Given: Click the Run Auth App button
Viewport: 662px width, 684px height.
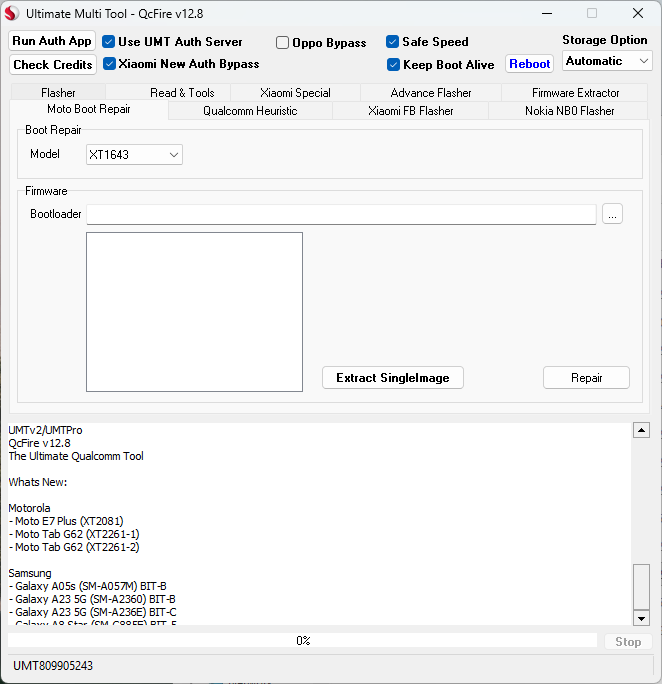Looking at the screenshot, I should point(52,41).
